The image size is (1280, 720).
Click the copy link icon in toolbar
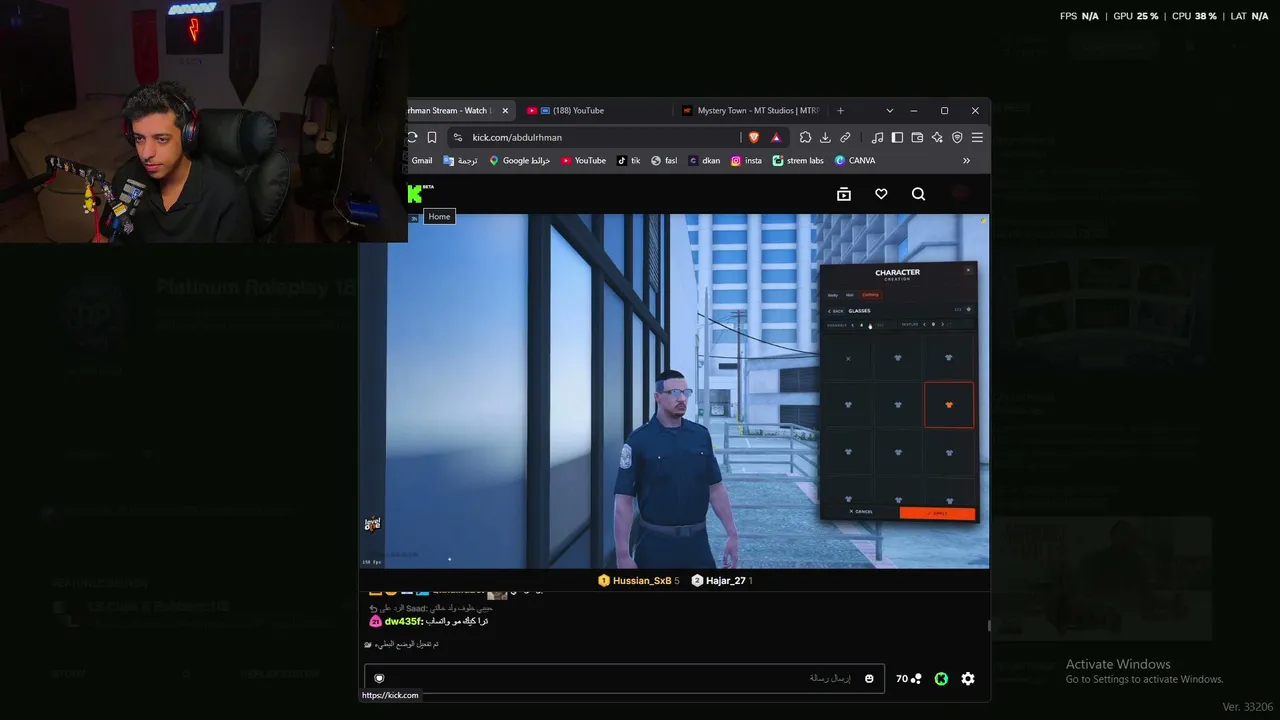tap(845, 137)
